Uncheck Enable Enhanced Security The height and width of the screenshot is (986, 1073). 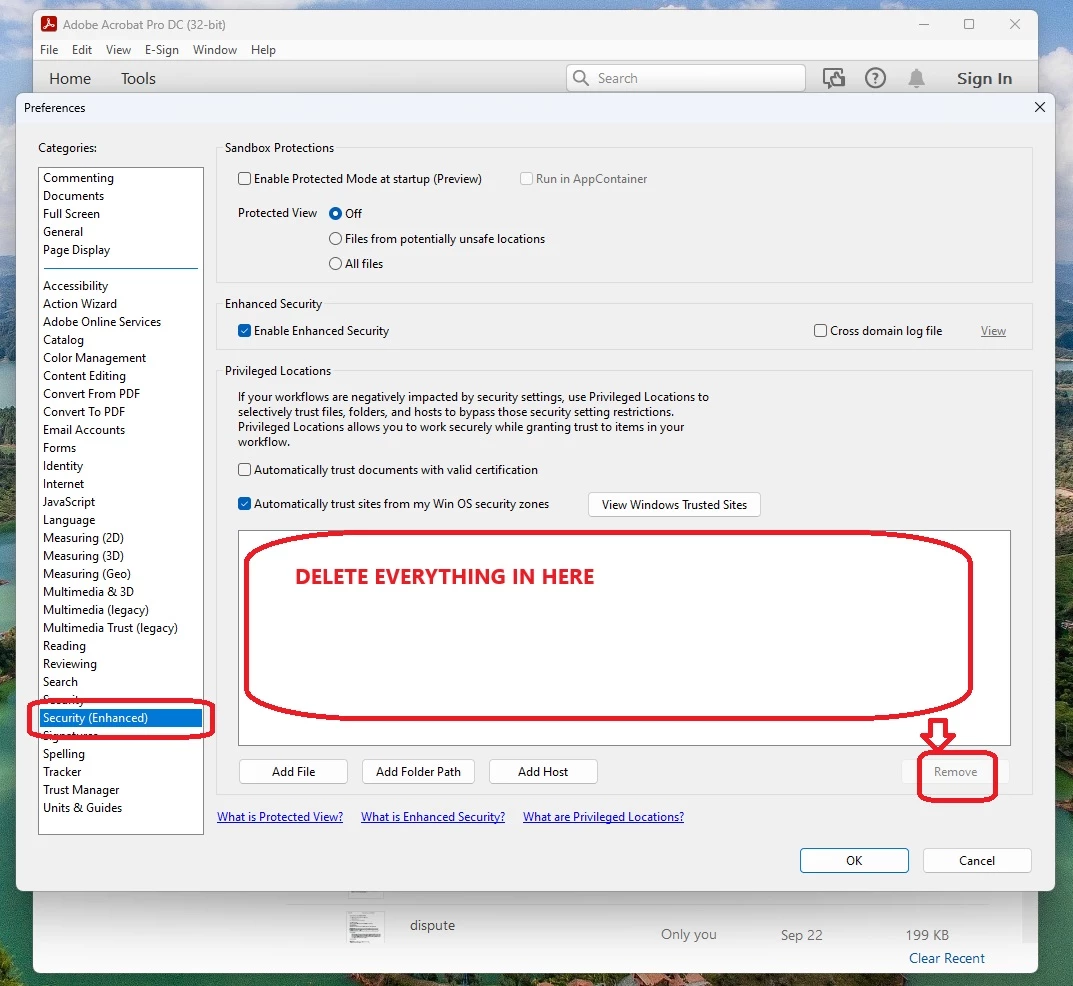pyautogui.click(x=244, y=330)
